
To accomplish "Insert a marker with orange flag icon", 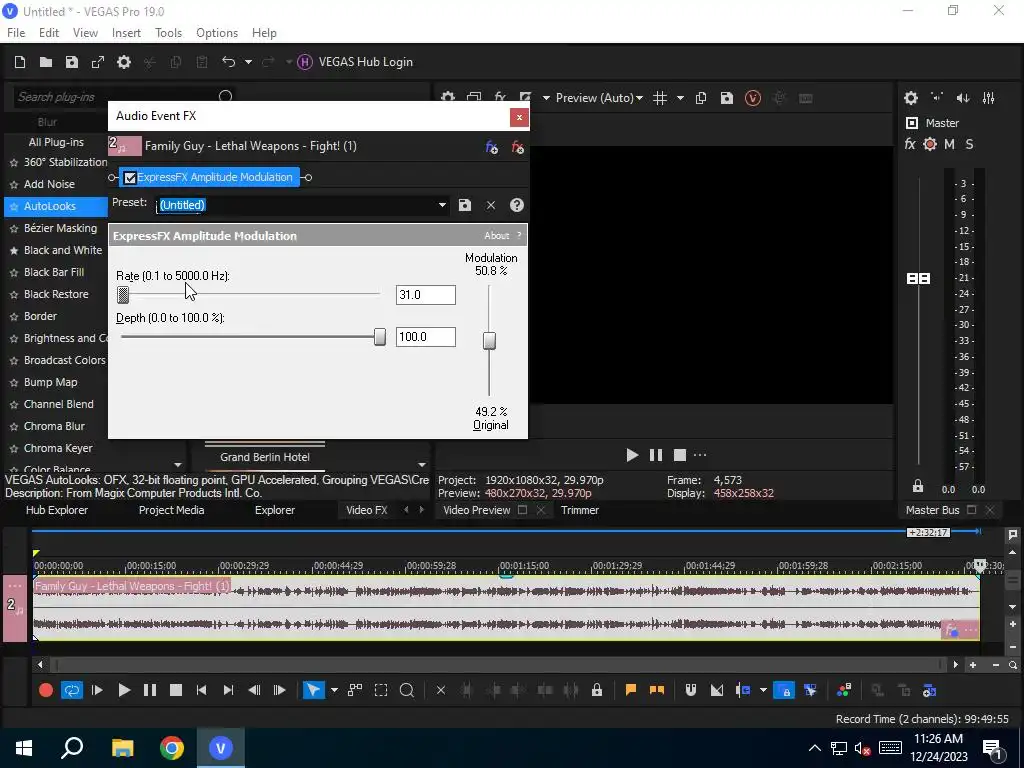I will click(631, 690).
